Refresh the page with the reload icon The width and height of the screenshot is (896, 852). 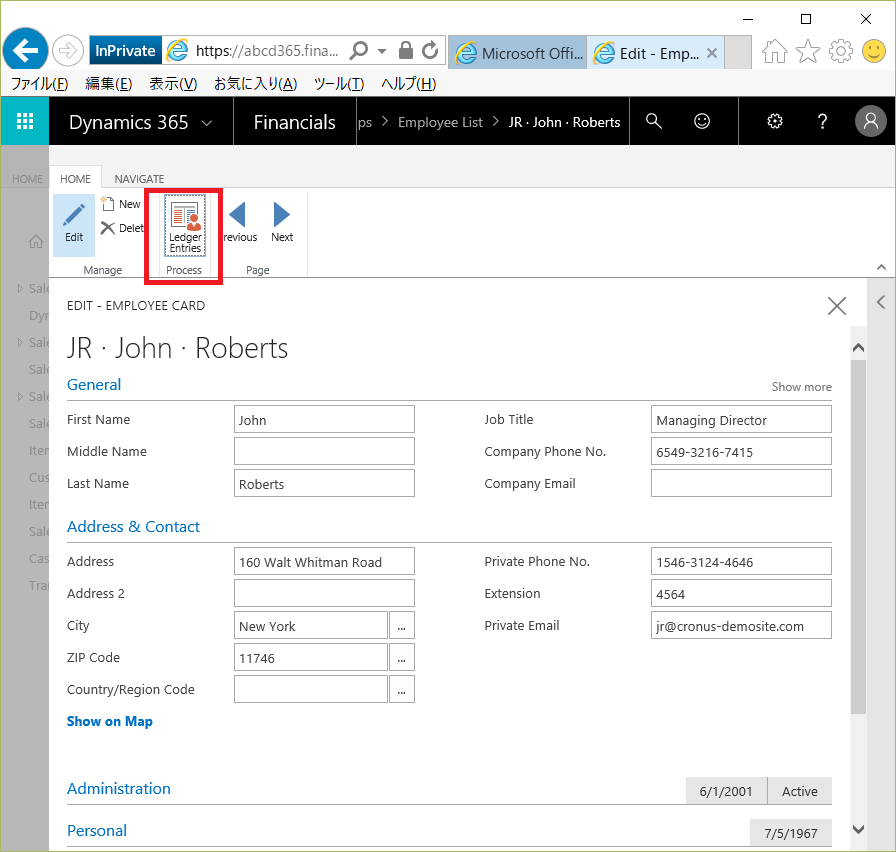(x=430, y=50)
